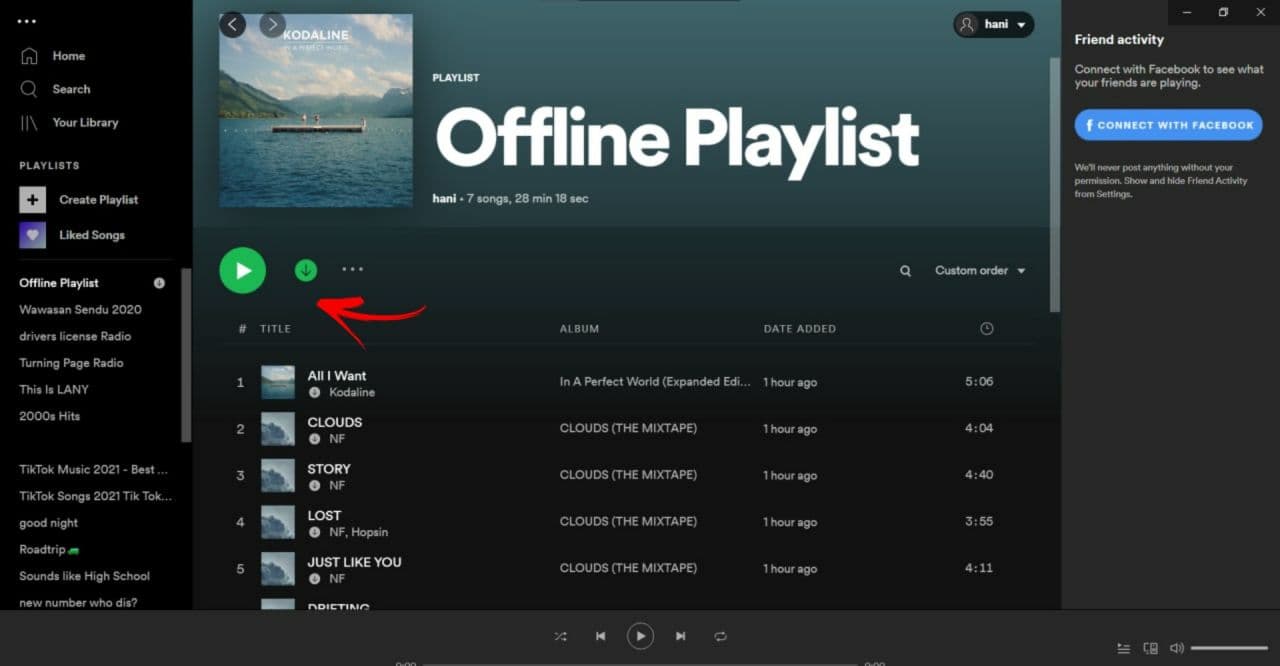This screenshot has height=666, width=1280.
Task: Open Liked Songs with the heart icon
Action: [x=33, y=235]
